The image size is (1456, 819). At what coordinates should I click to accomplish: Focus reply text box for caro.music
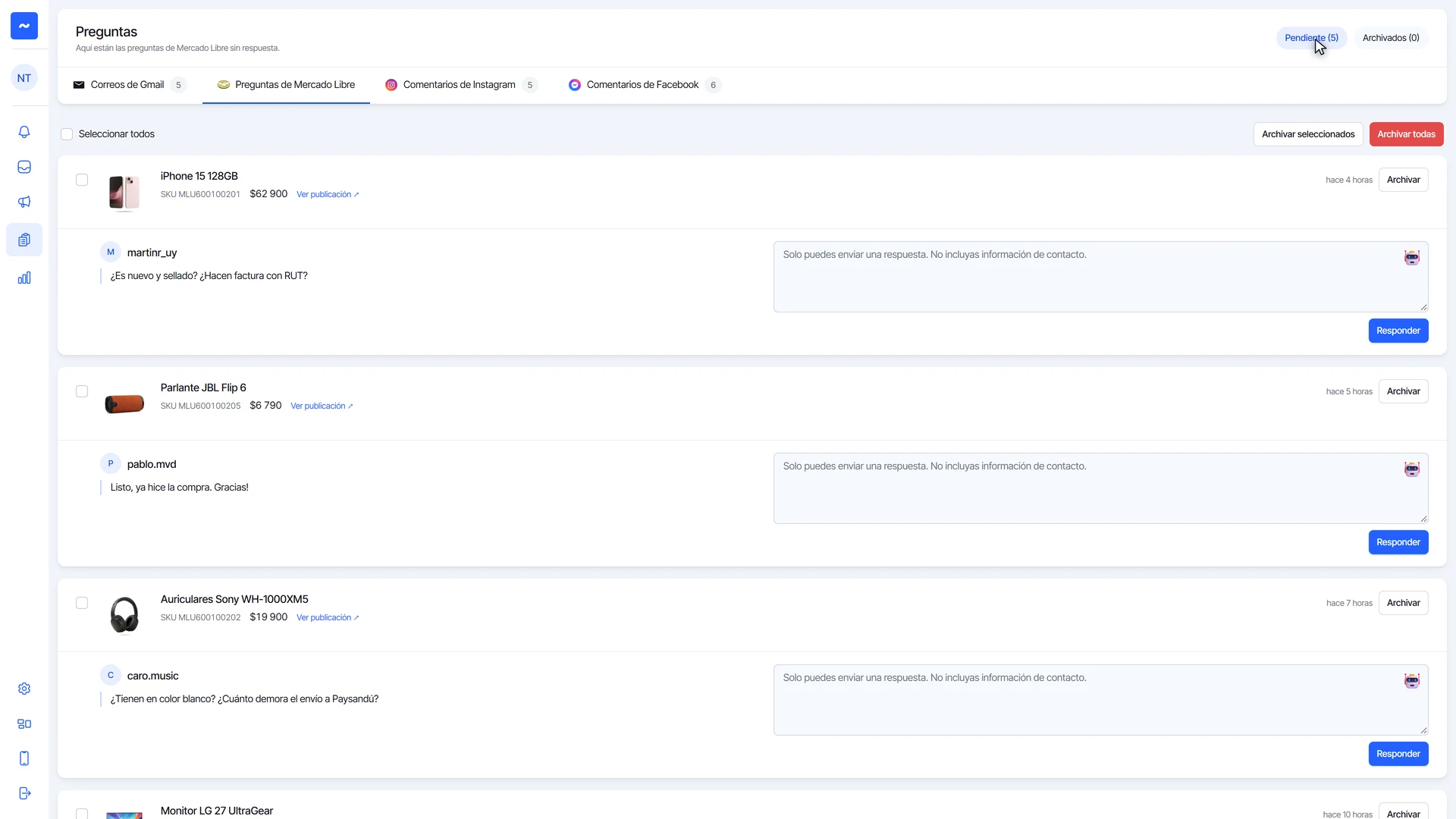pyautogui.click(x=1100, y=700)
